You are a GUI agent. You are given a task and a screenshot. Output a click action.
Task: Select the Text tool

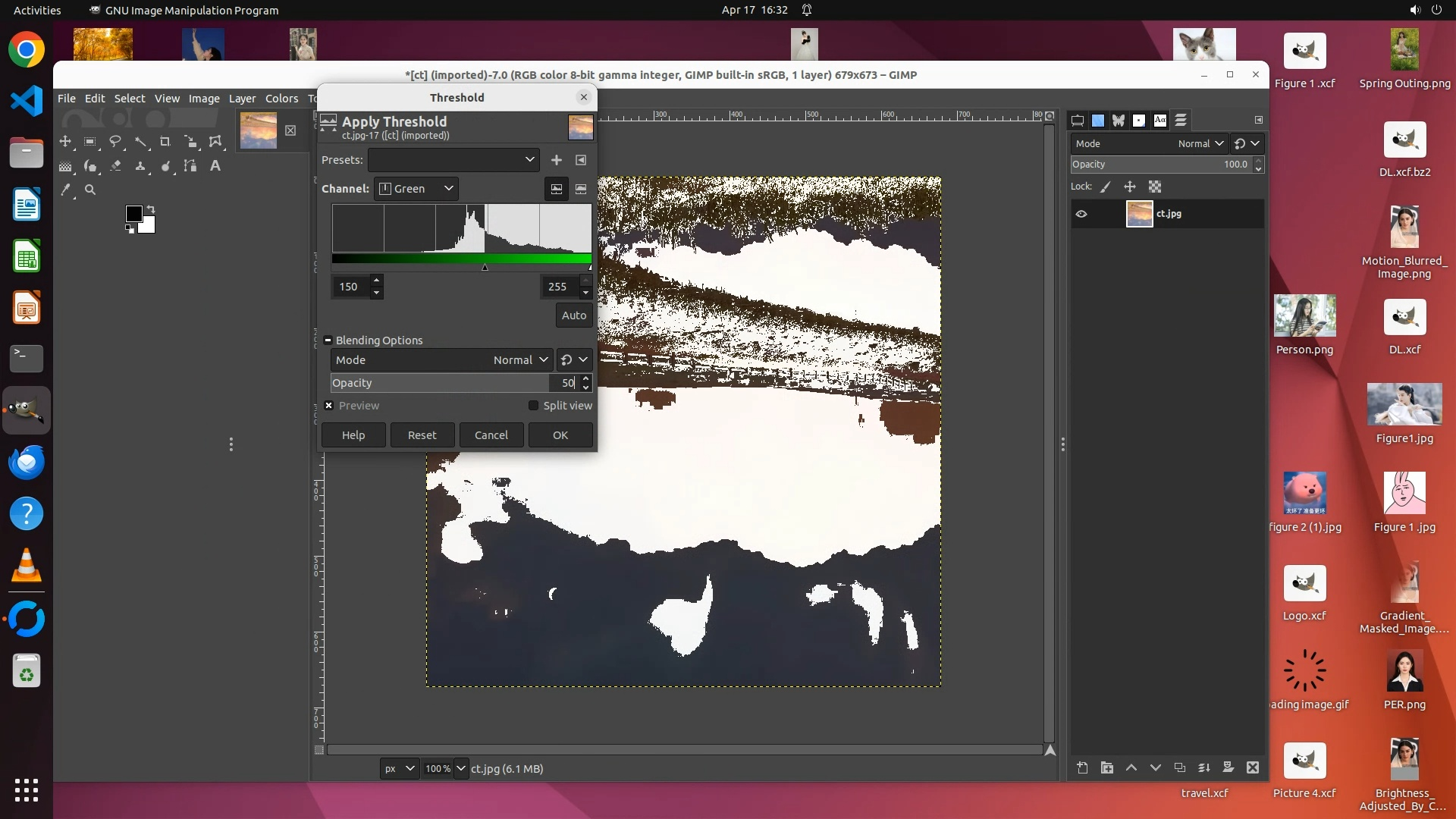[215, 166]
